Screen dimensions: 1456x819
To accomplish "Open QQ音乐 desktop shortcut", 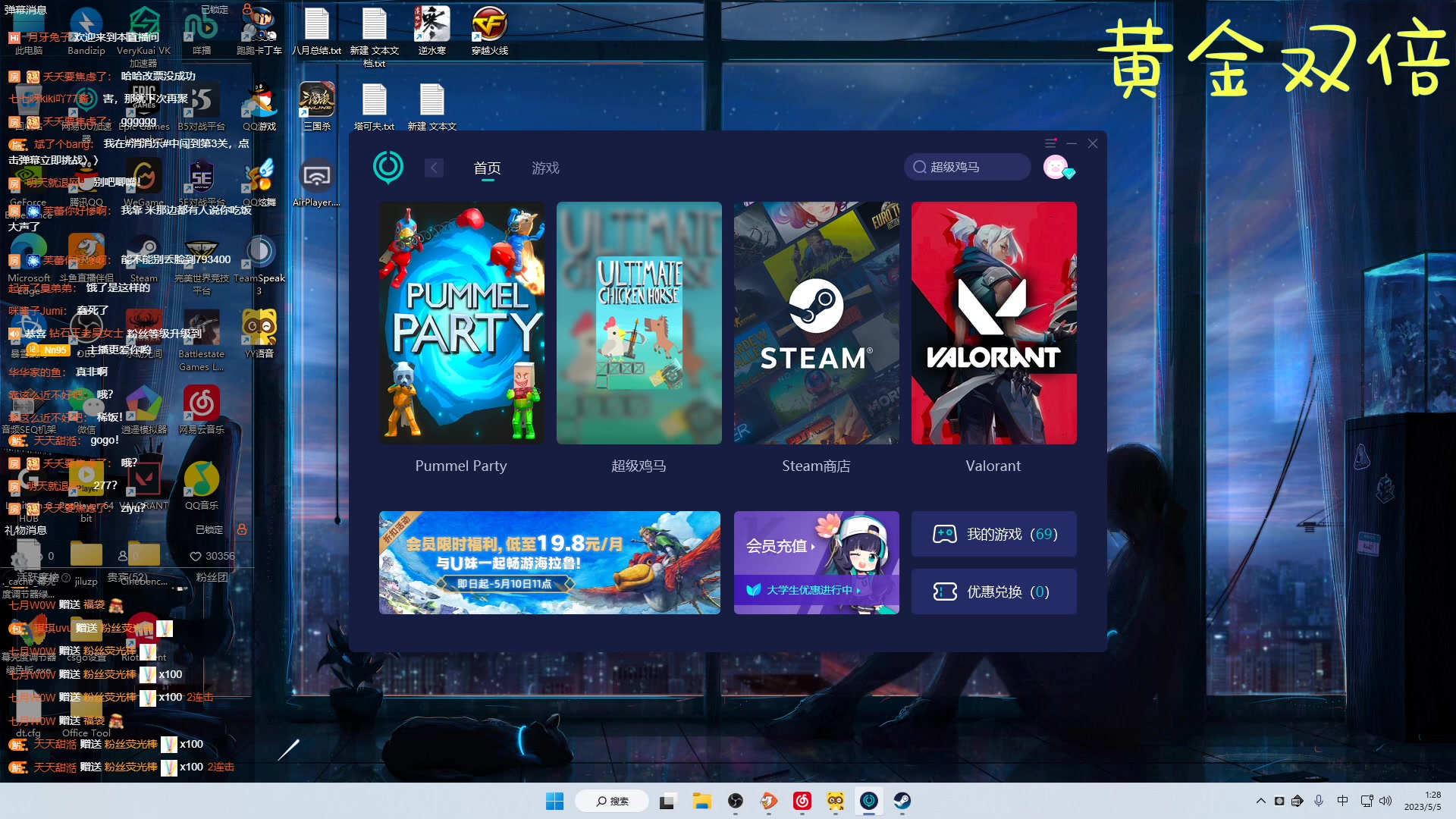I will click(202, 486).
